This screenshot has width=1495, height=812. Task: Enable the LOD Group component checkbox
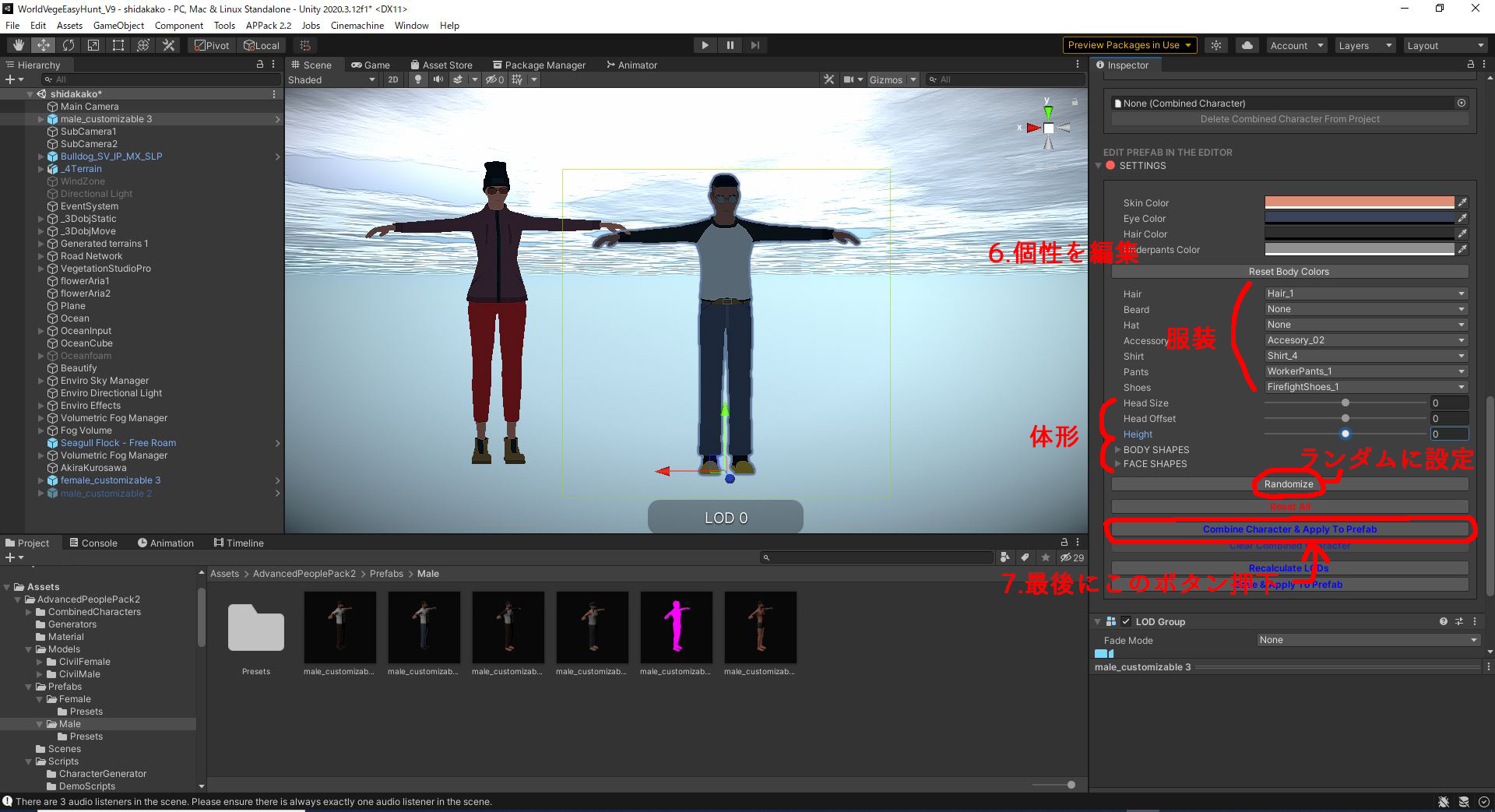pos(1127,621)
